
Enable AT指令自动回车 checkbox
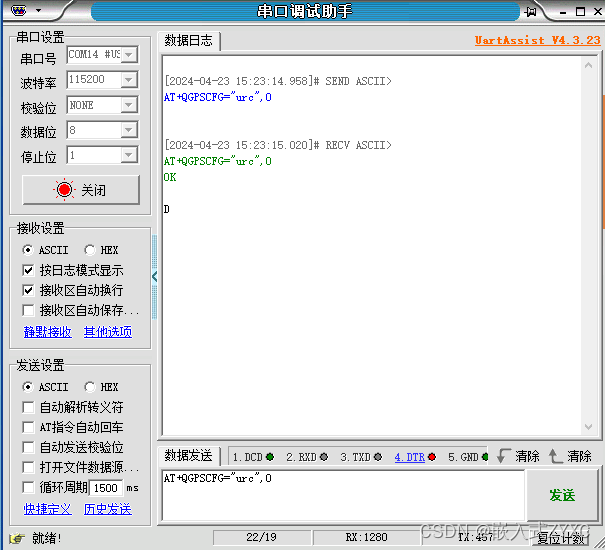(x=28, y=427)
